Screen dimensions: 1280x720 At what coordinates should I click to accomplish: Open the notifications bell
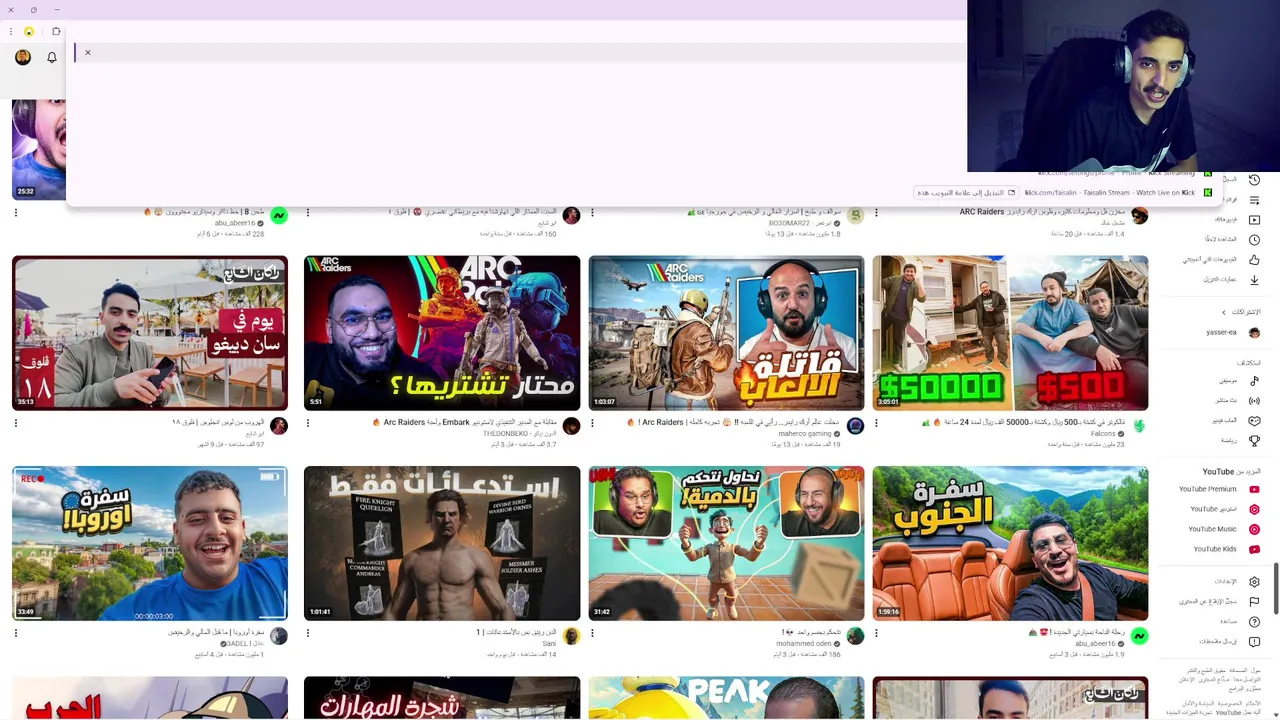pos(52,58)
